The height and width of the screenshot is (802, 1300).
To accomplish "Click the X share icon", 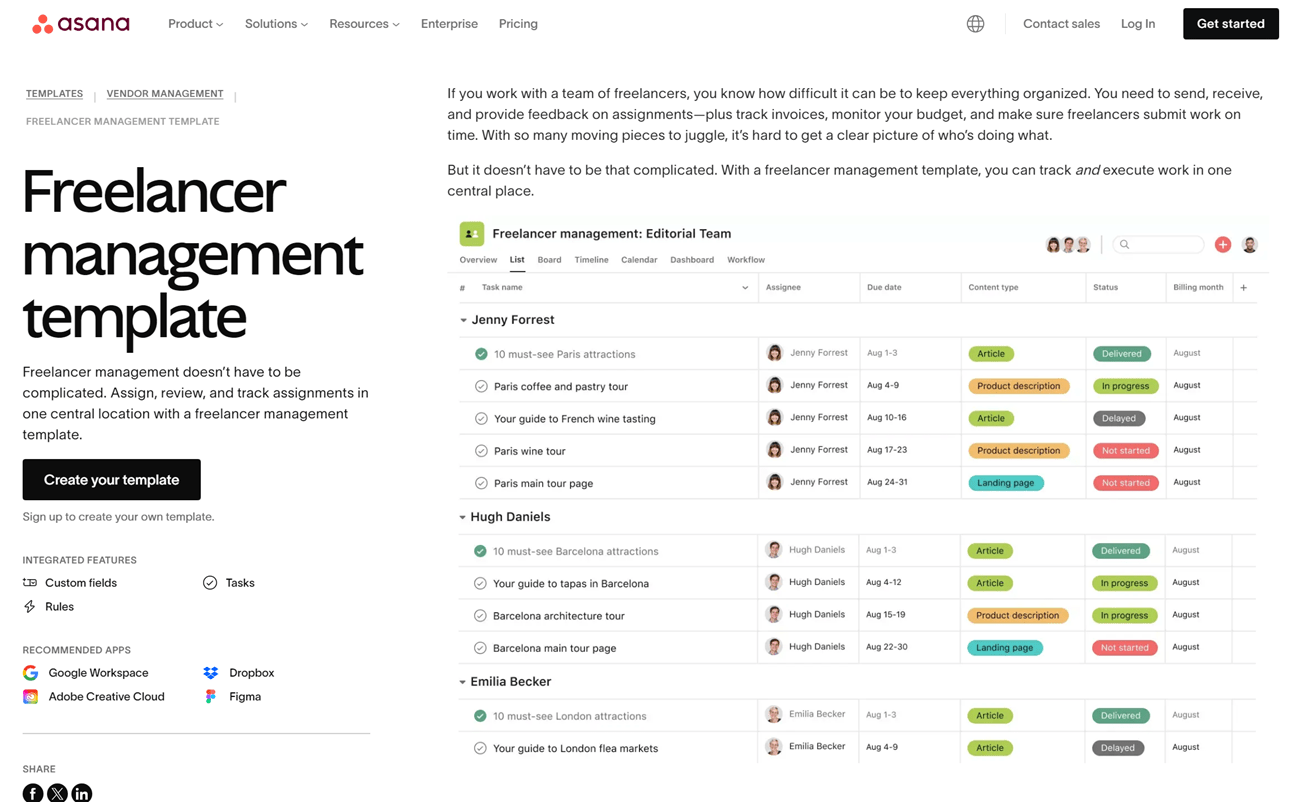I will click(x=57, y=793).
